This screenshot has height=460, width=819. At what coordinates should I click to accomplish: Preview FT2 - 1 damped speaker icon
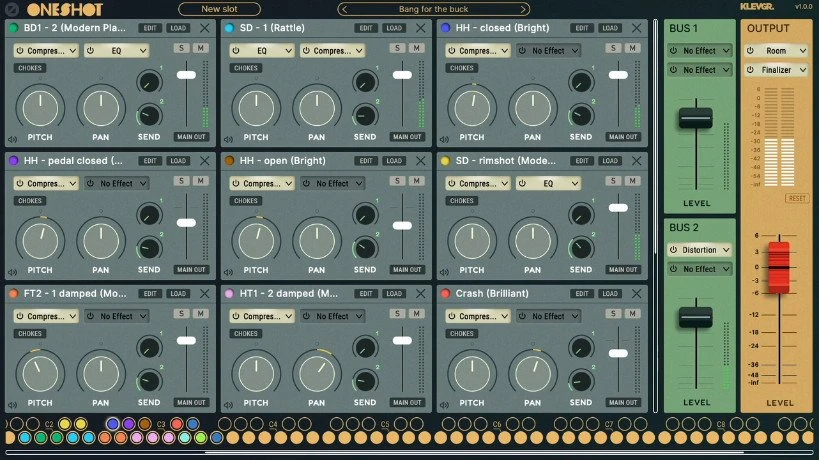[x=13, y=405]
